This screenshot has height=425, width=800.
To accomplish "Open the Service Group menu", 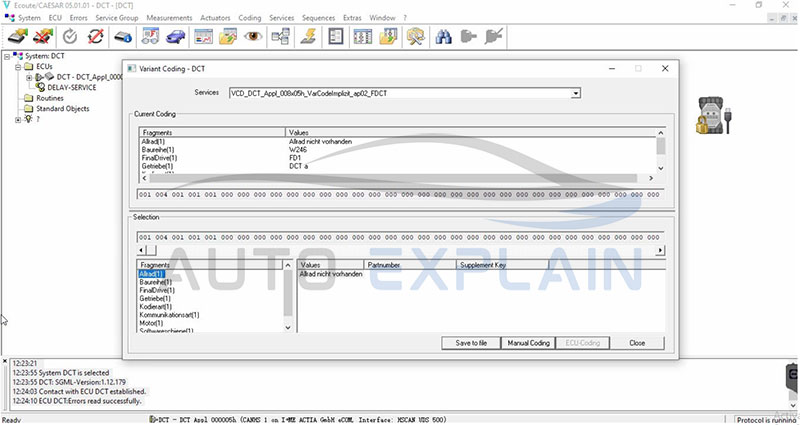I will coord(117,18).
